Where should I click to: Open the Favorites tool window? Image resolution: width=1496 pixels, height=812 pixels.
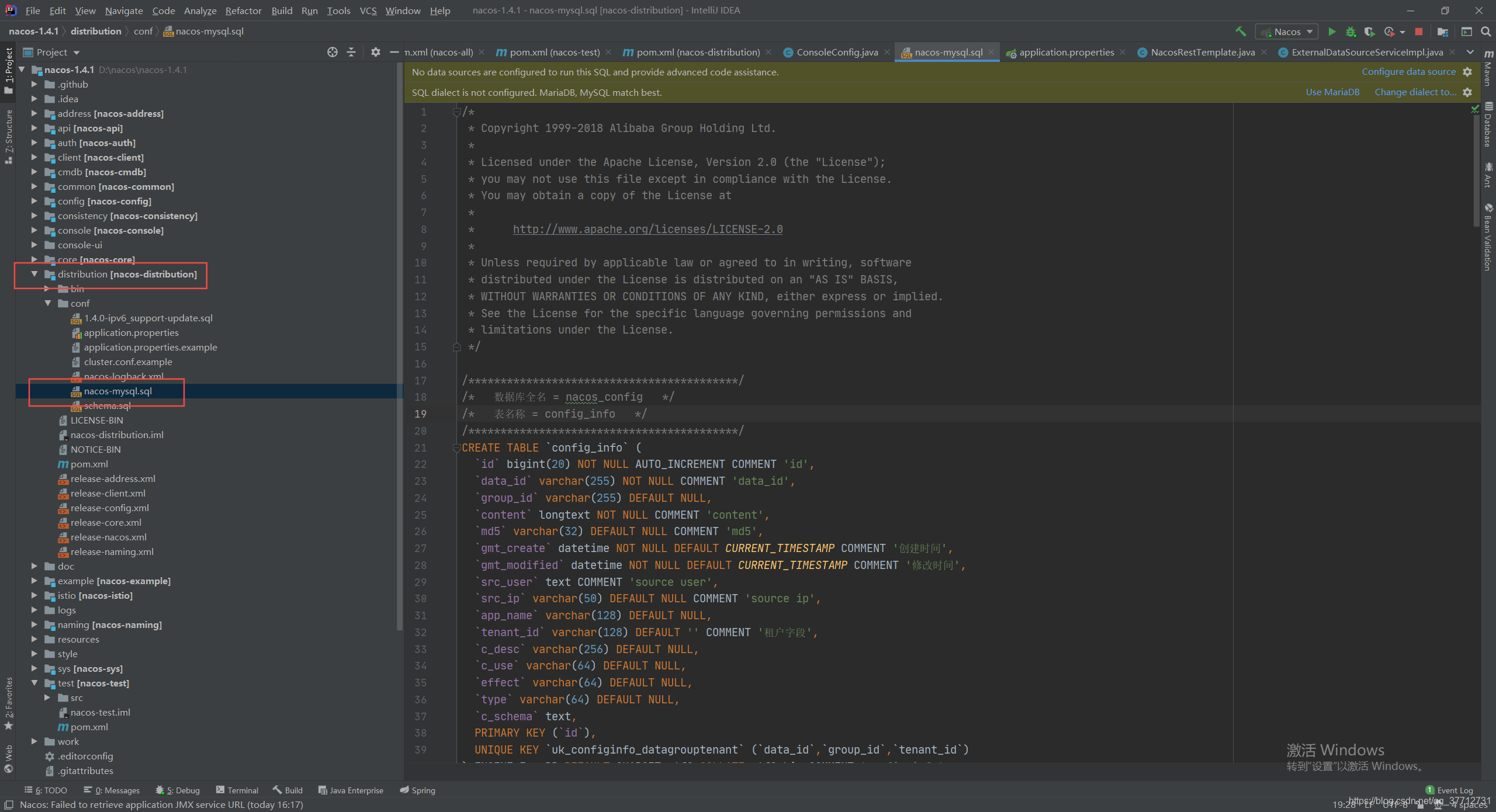click(8, 703)
